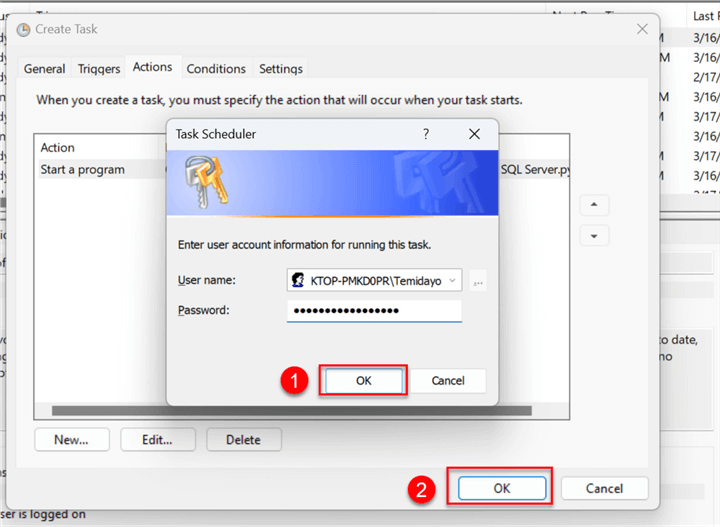This screenshot has width=720, height=527.
Task: Click the Delete action button
Action: (243, 440)
